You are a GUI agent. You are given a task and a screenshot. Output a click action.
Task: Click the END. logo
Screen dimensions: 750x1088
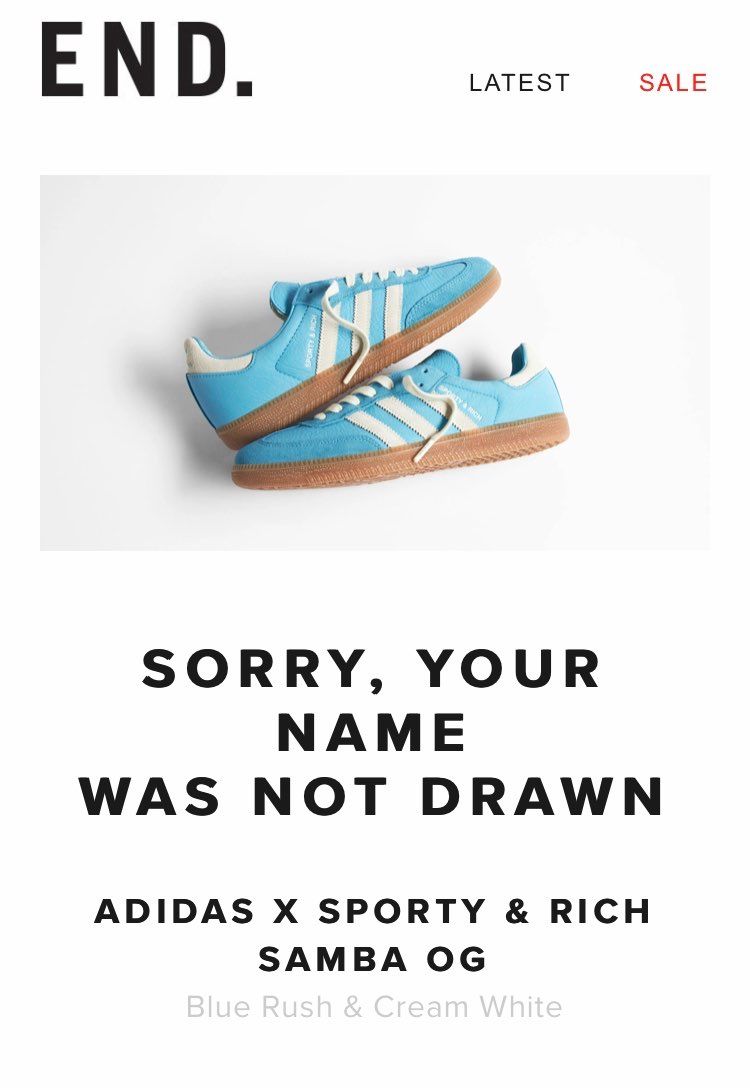[147, 59]
